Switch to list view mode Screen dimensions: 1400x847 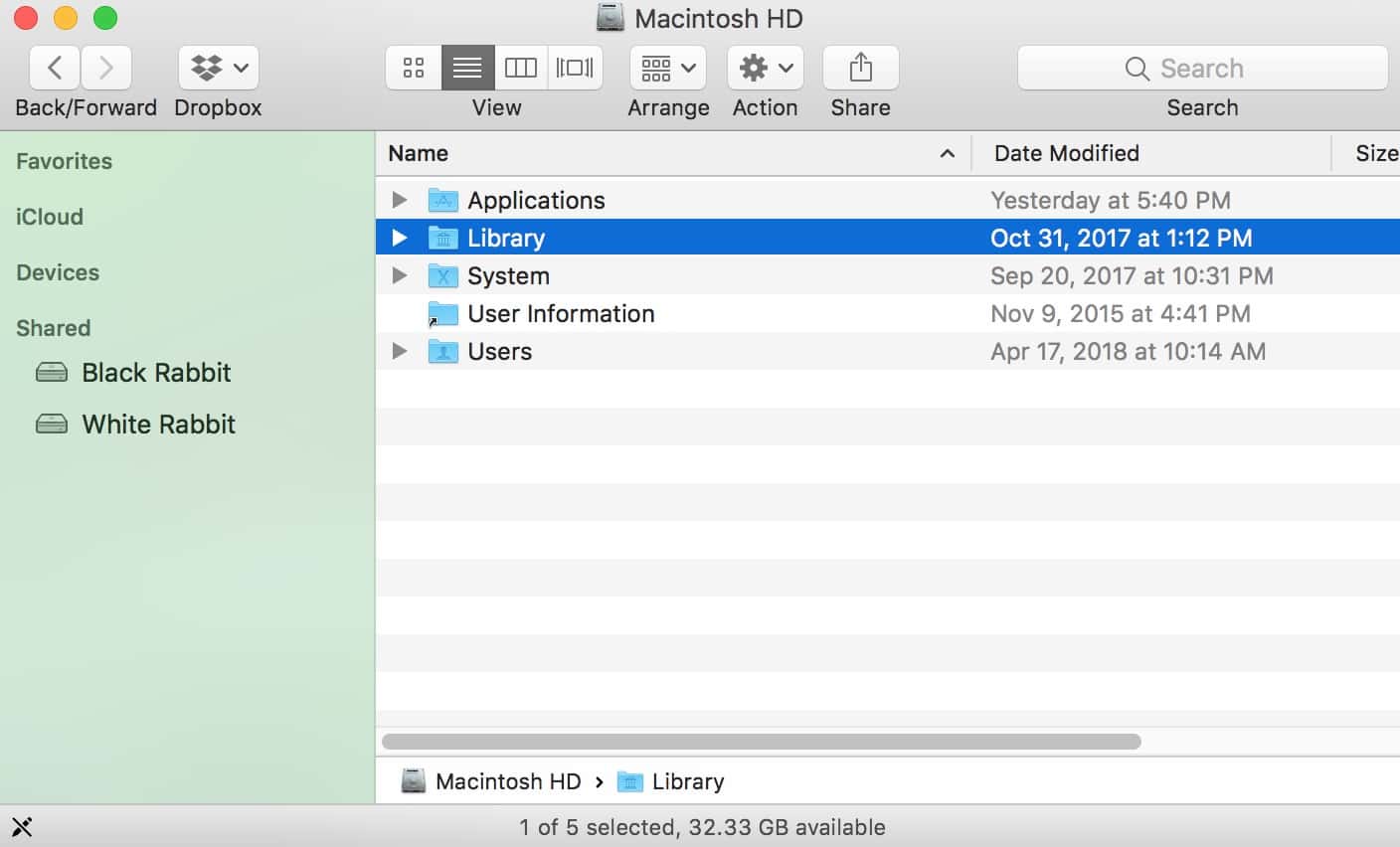(467, 68)
